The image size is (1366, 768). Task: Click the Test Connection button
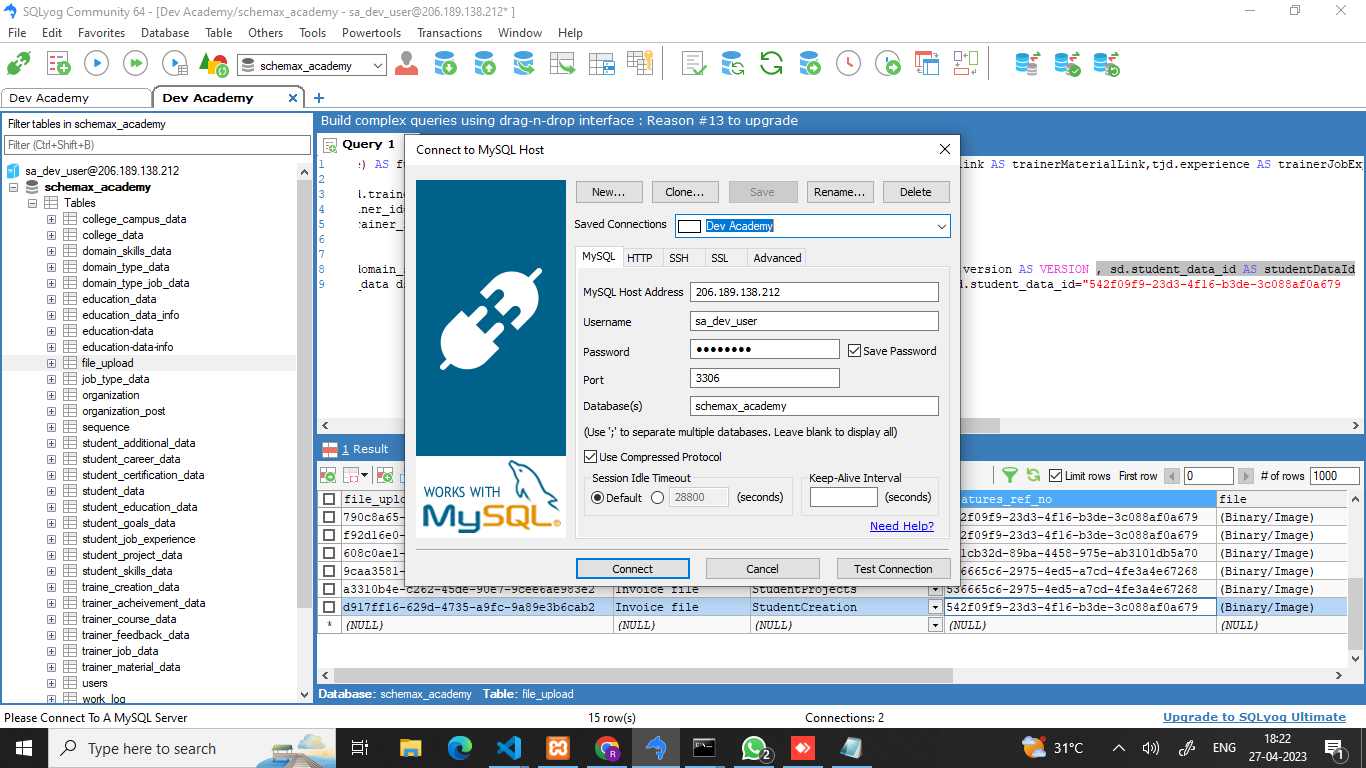point(893,569)
